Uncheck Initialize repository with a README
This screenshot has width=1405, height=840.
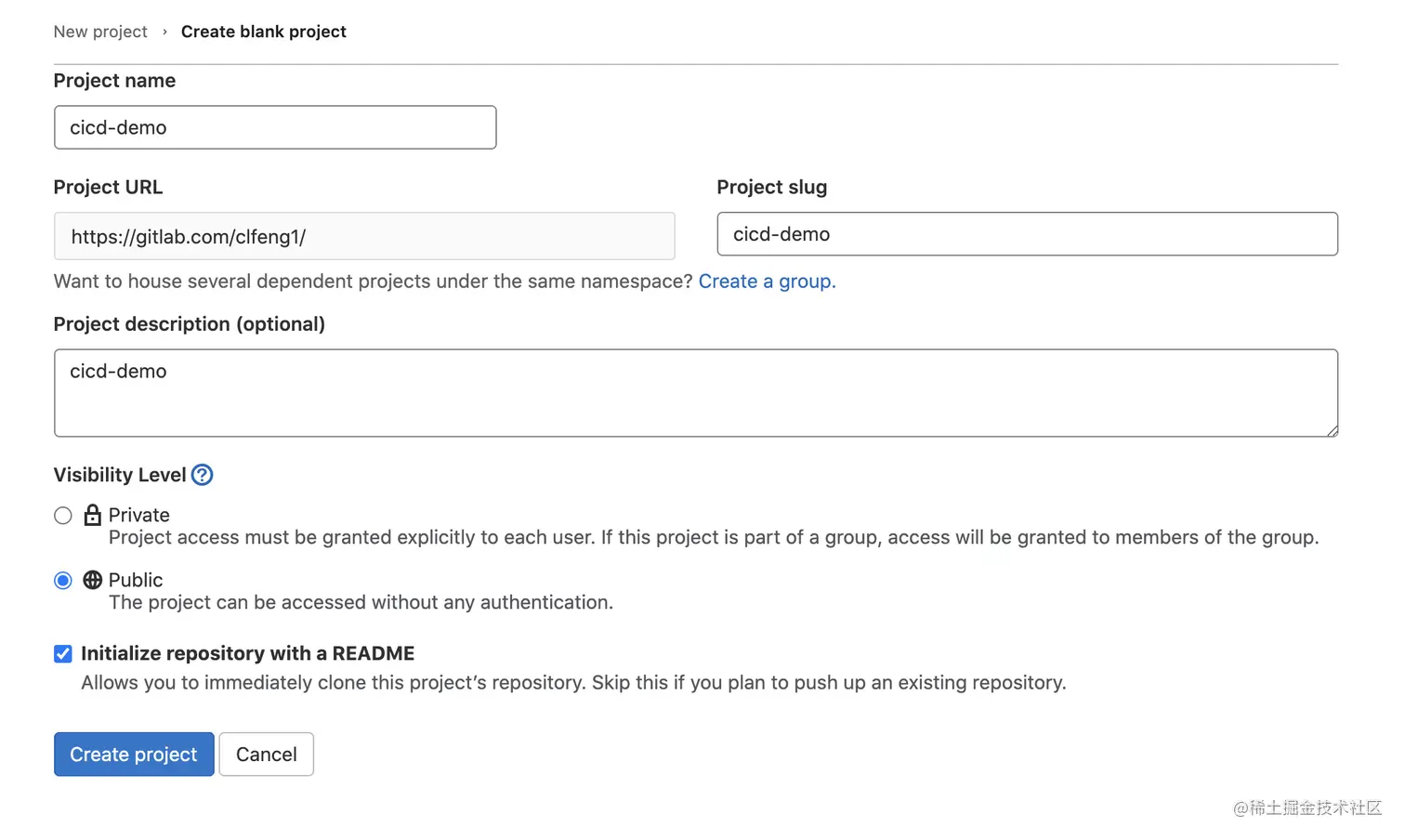click(63, 654)
